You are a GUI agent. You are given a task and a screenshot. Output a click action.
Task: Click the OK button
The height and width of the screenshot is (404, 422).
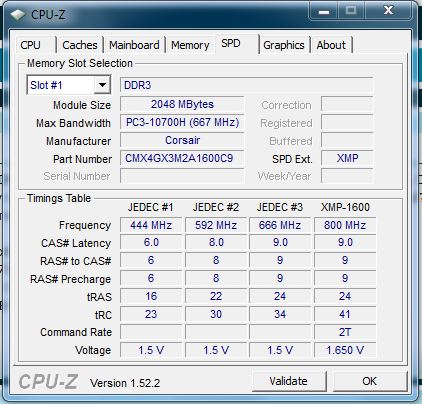(369, 381)
